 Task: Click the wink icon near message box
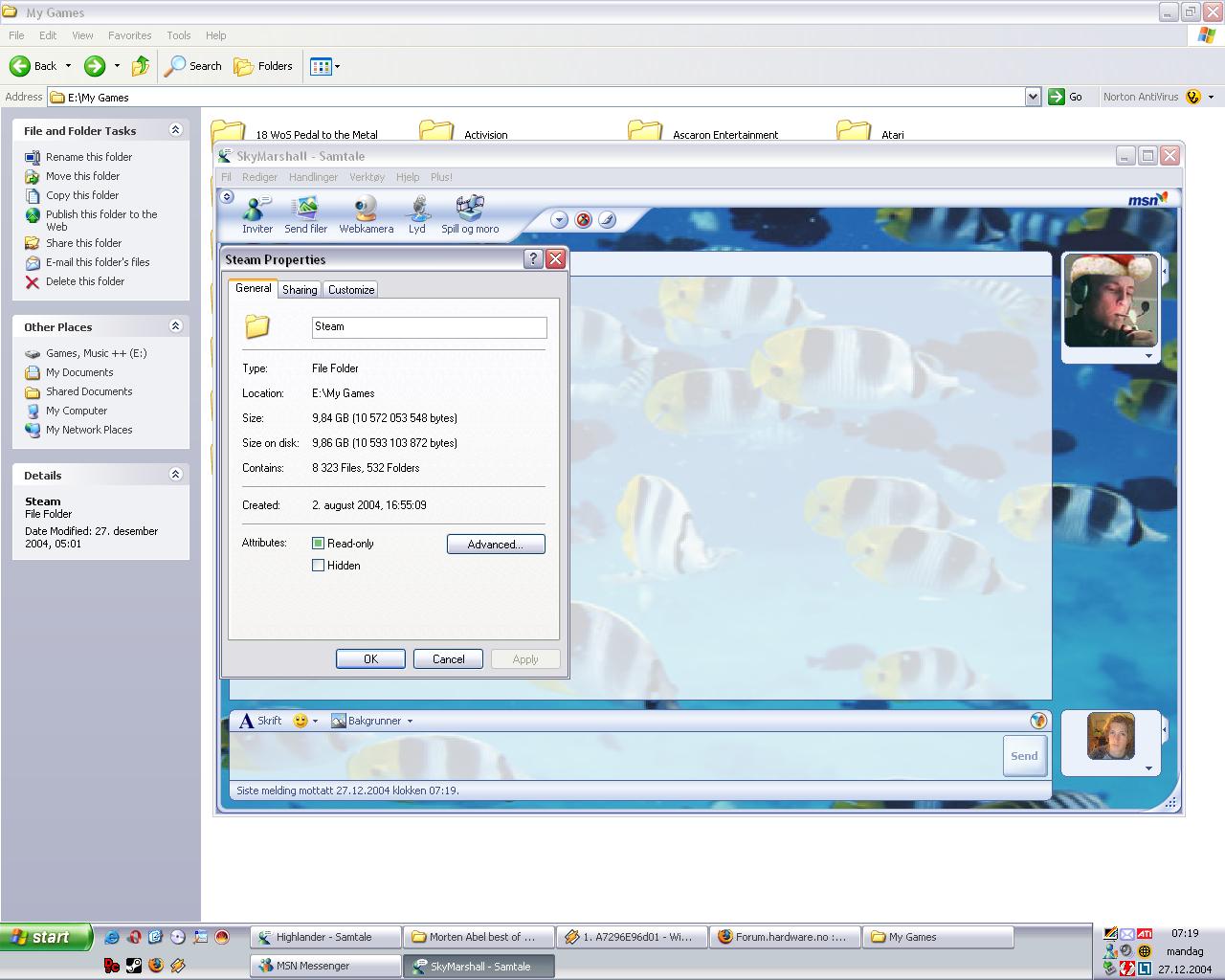[1038, 721]
